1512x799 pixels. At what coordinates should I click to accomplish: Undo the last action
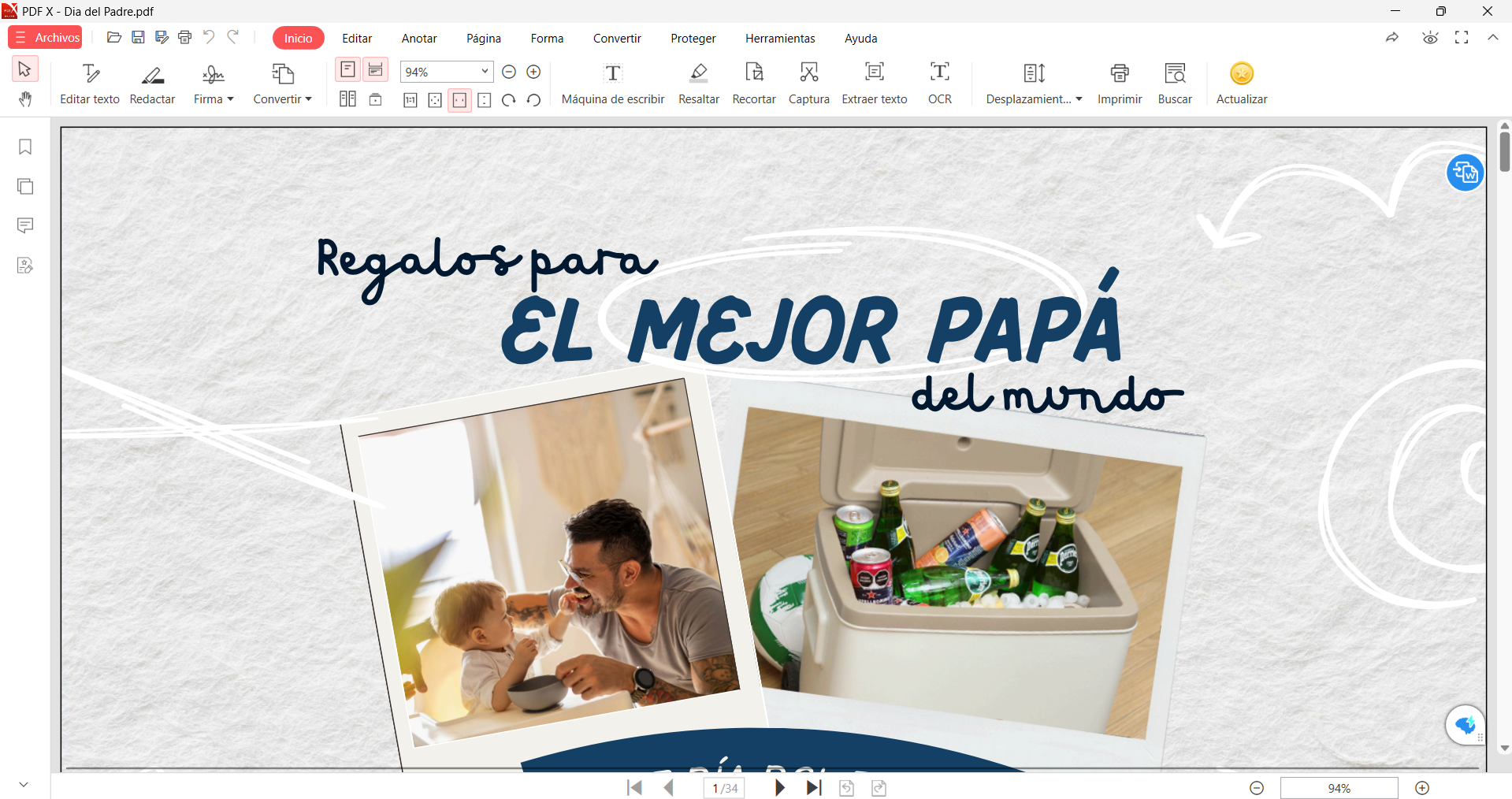[209, 37]
